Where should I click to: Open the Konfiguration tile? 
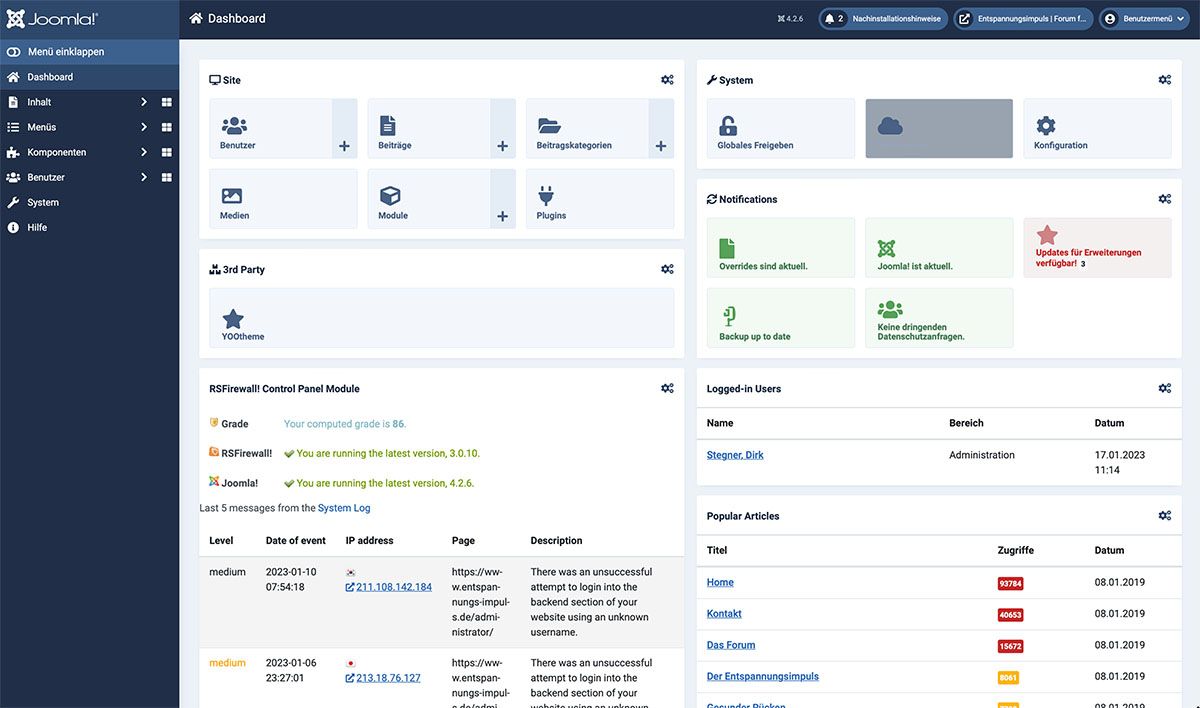[1097, 128]
